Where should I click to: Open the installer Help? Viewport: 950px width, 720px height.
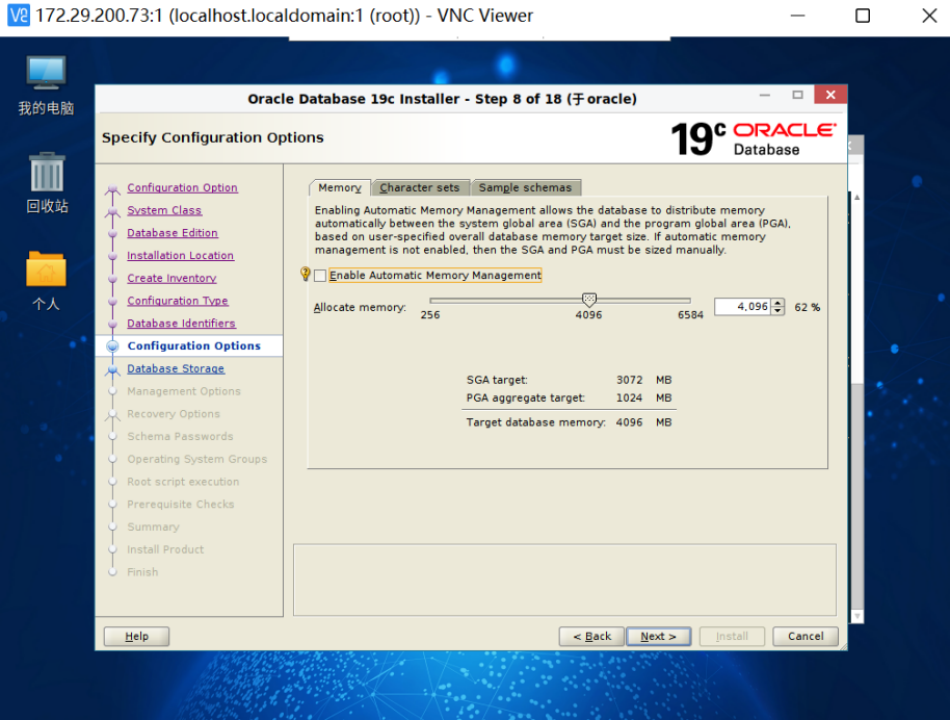tap(136, 636)
